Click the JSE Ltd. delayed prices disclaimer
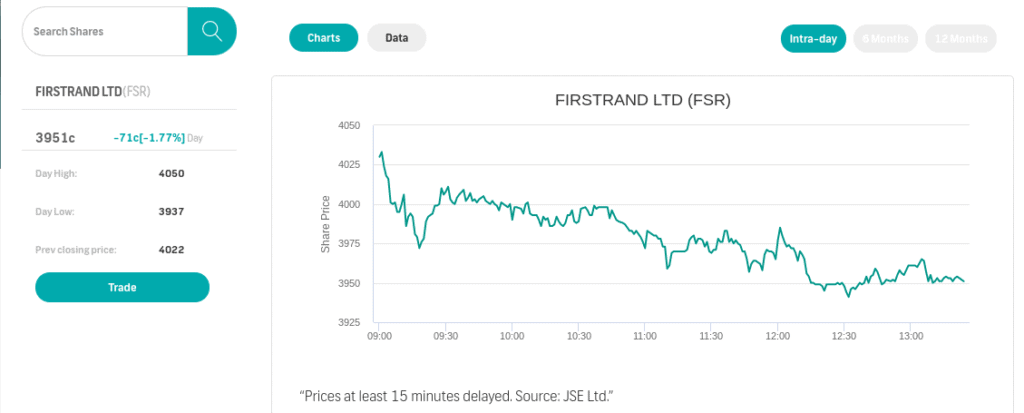Screen dimensions: 1024x413 pos(456,396)
